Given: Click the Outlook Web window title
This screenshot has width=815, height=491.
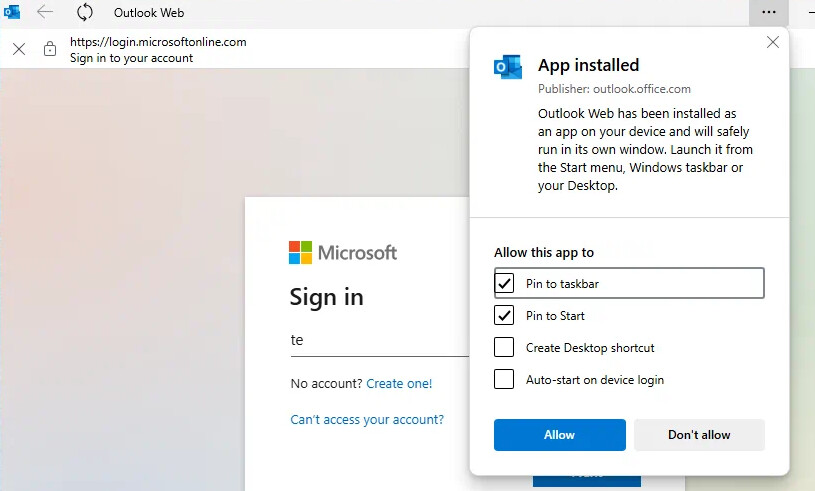Looking at the screenshot, I should tap(149, 12).
